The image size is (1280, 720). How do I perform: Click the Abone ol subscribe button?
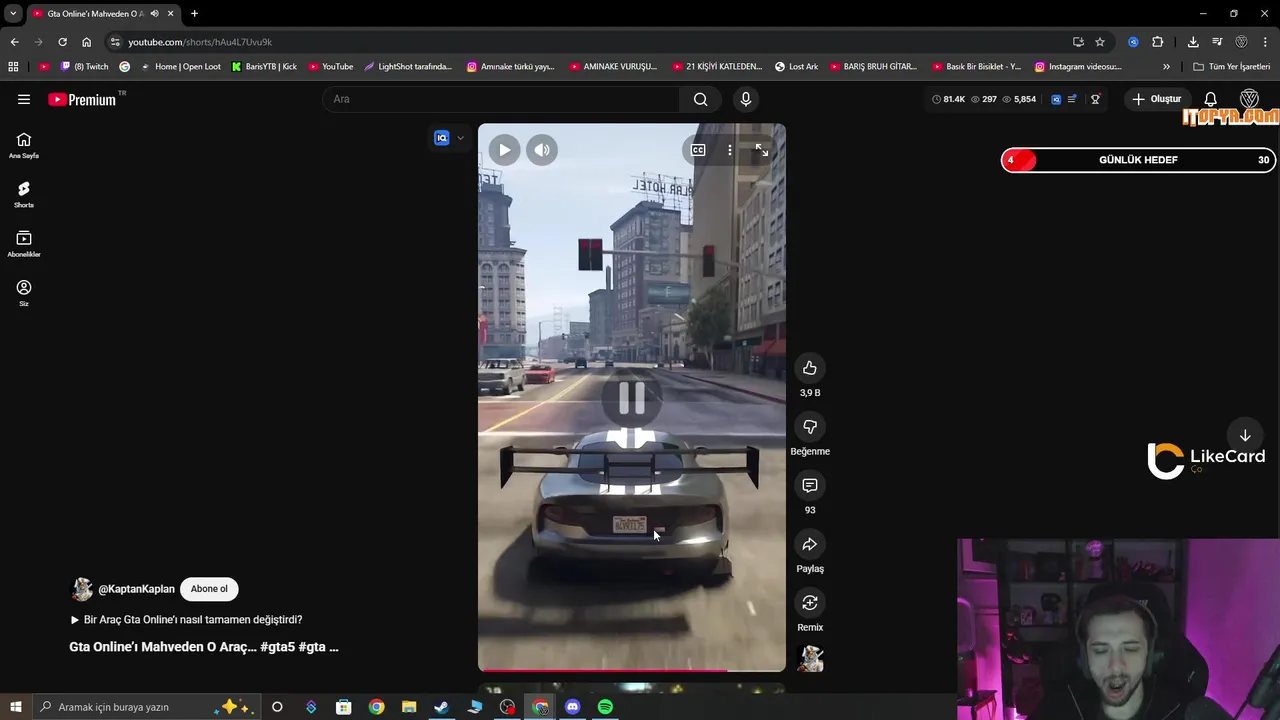pyautogui.click(x=209, y=589)
